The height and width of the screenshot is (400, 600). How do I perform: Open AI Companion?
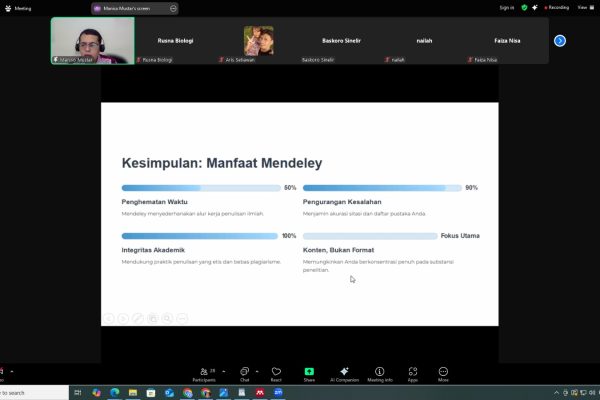click(x=344, y=374)
